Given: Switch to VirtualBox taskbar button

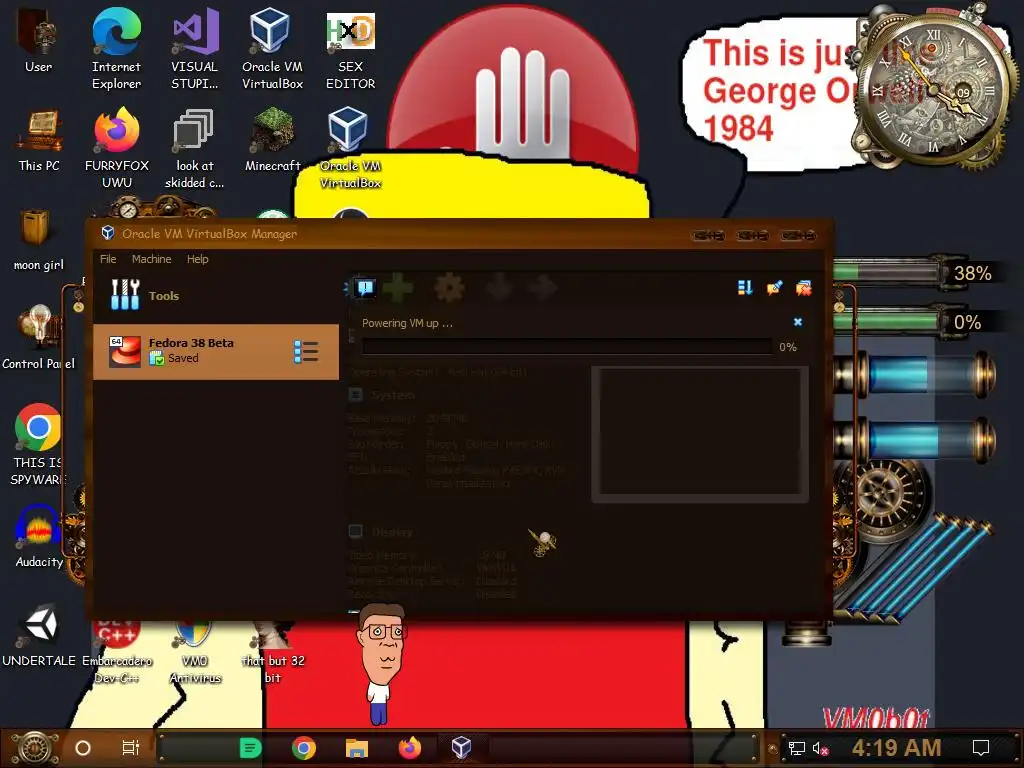Looking at the screenshot, I should tap(461, 747).
